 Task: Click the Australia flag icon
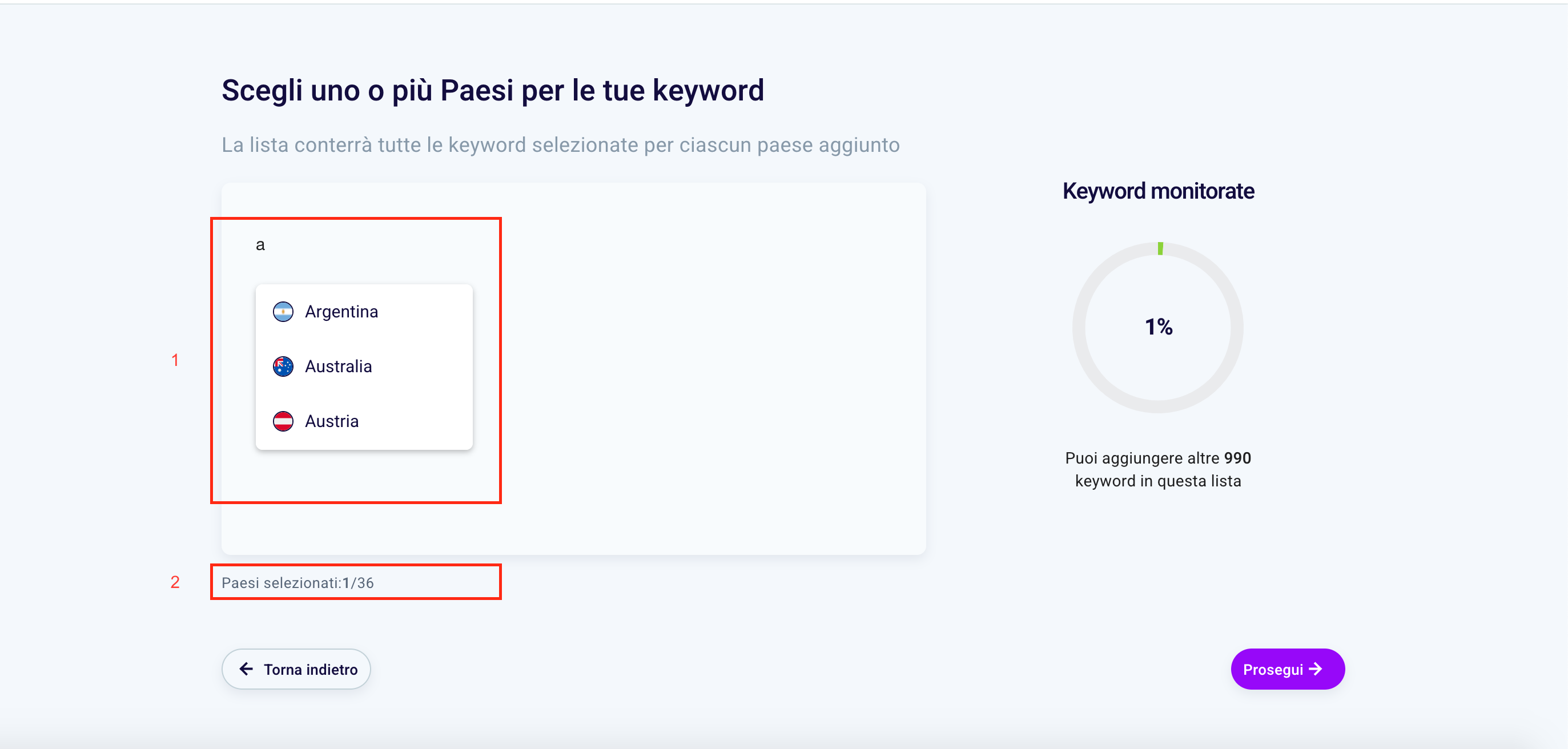pos(283,367)
